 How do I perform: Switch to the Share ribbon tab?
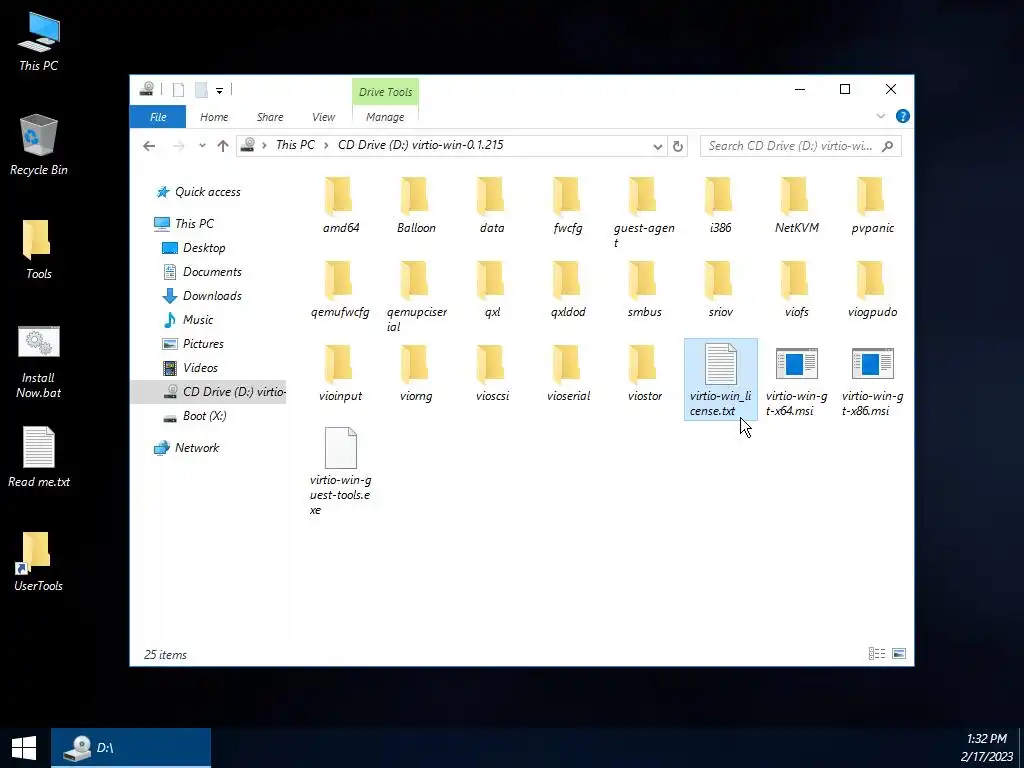(x=270, y=117)
